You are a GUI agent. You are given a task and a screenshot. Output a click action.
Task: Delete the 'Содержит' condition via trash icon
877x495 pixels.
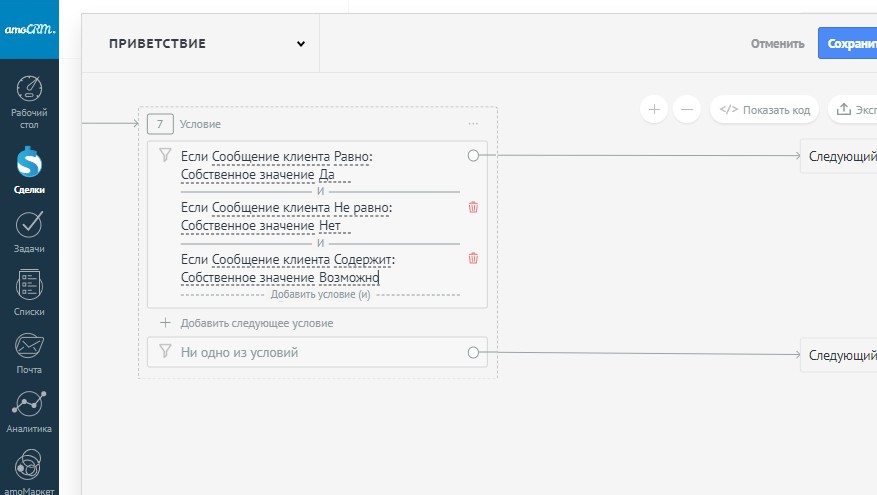[473, 258]
